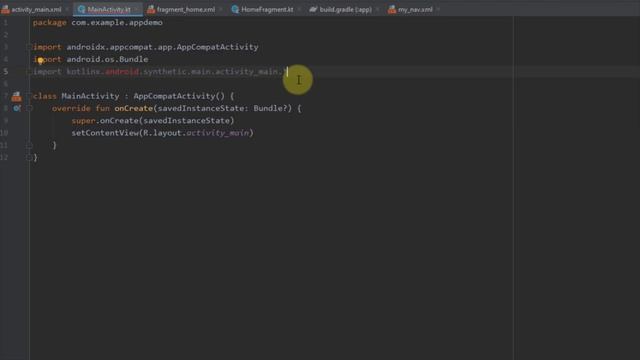Click the 'super' keyword on line 9
Screen dimensions: 640x360
pos(83,121)
